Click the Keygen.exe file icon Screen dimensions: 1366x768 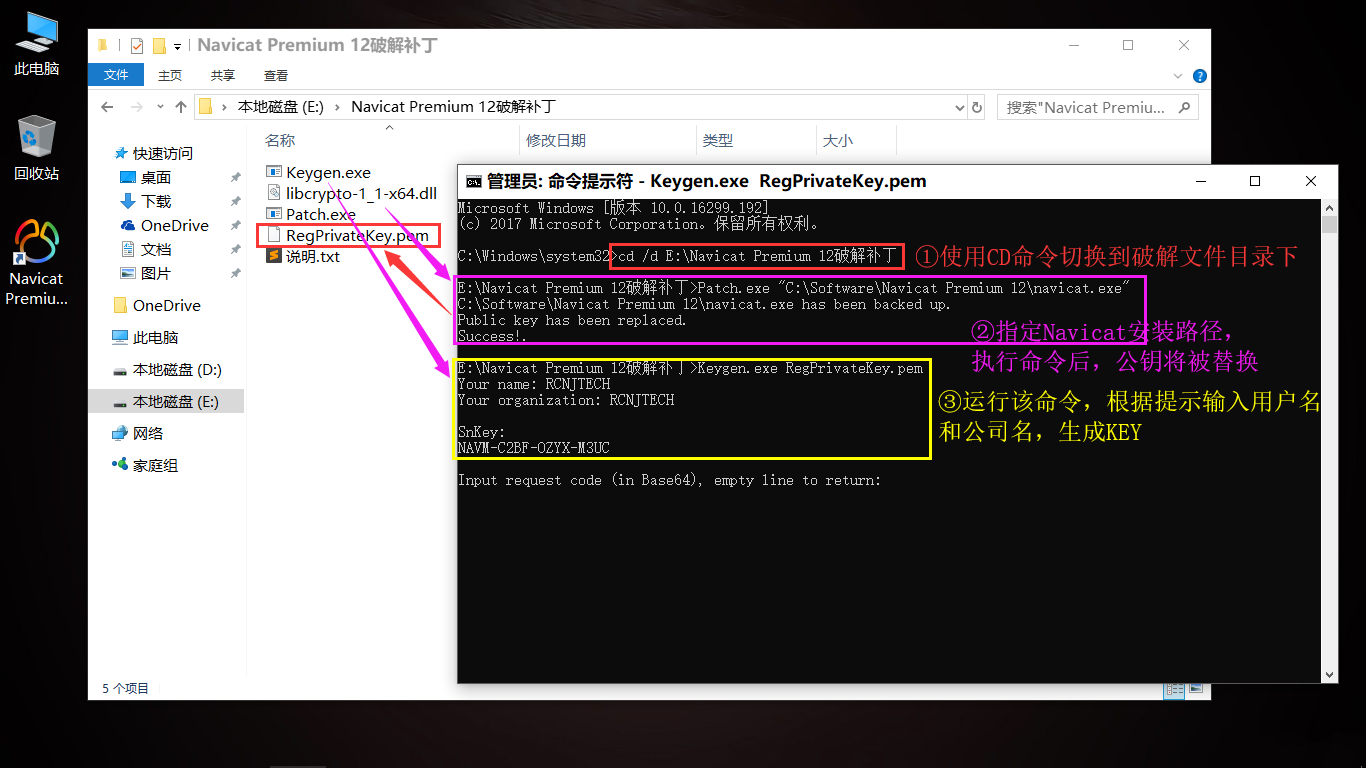[x=275, y=172]
